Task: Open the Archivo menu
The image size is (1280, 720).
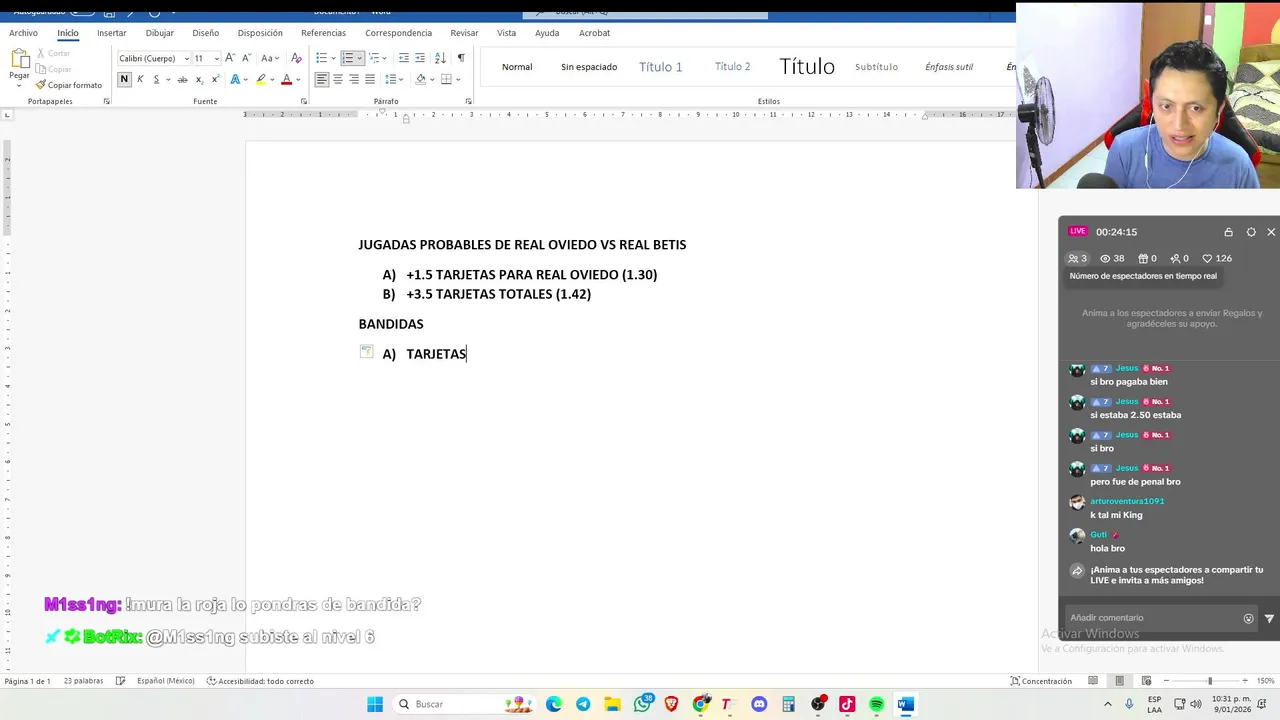Action: coord(23,33)
